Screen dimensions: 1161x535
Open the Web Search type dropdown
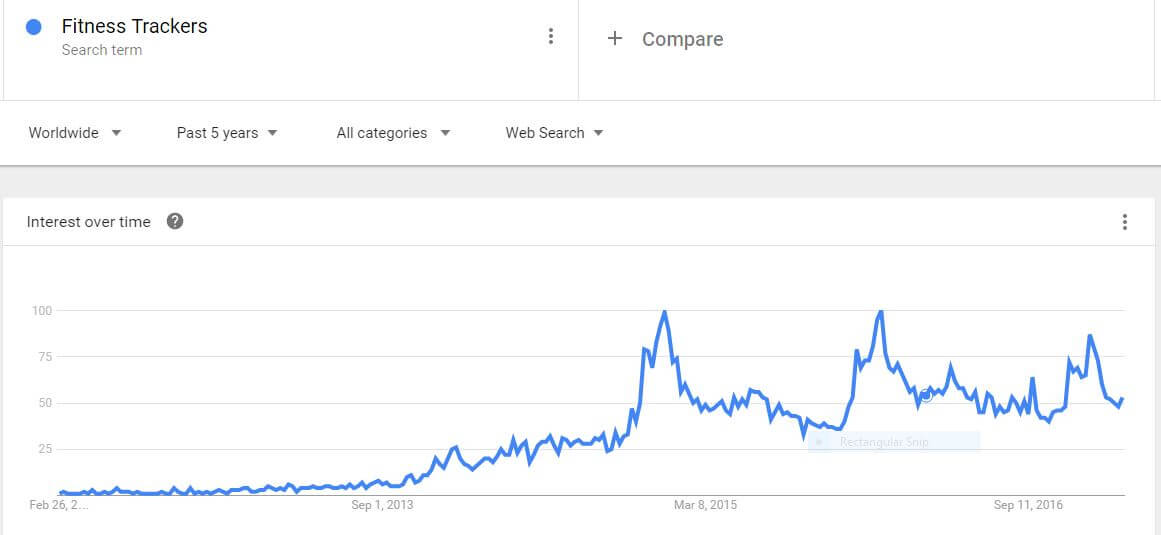554,133
